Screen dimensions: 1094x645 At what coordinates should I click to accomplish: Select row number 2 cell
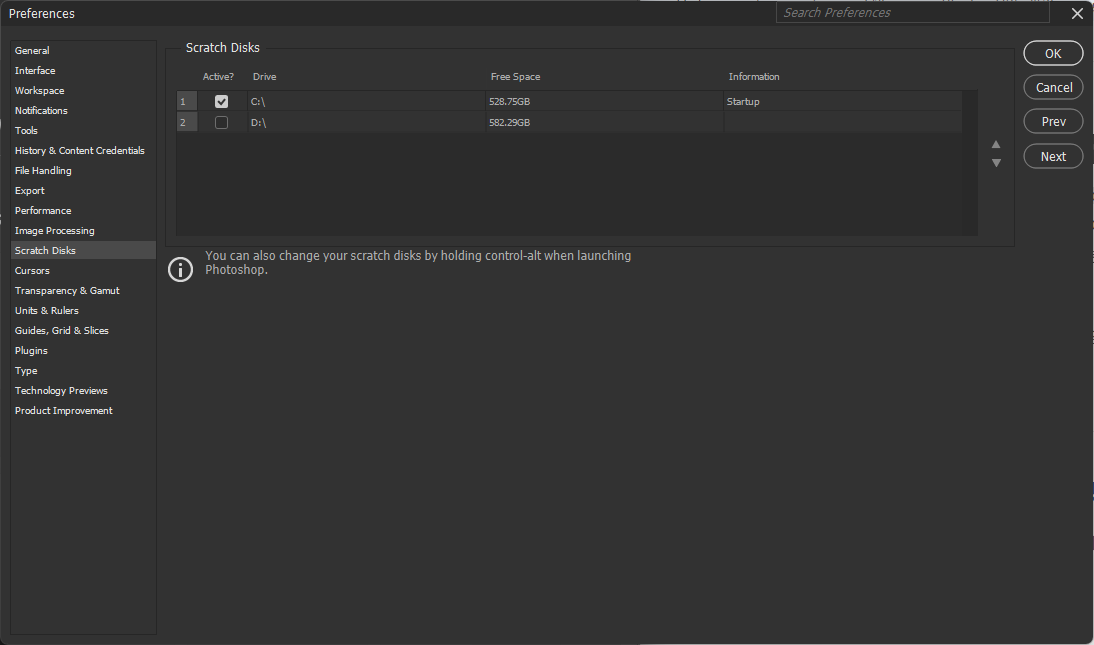click(187, 123)
